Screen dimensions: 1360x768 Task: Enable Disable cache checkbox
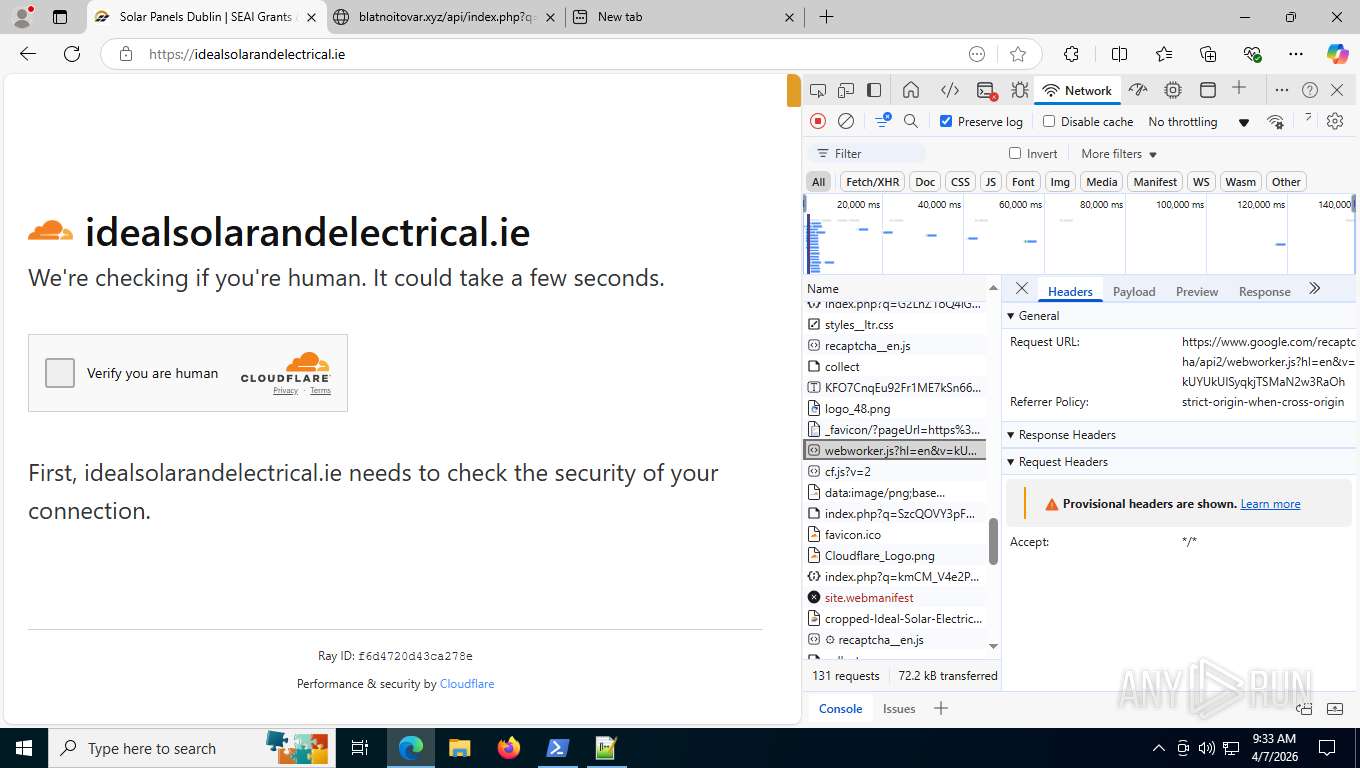(x=1049, y=121)
